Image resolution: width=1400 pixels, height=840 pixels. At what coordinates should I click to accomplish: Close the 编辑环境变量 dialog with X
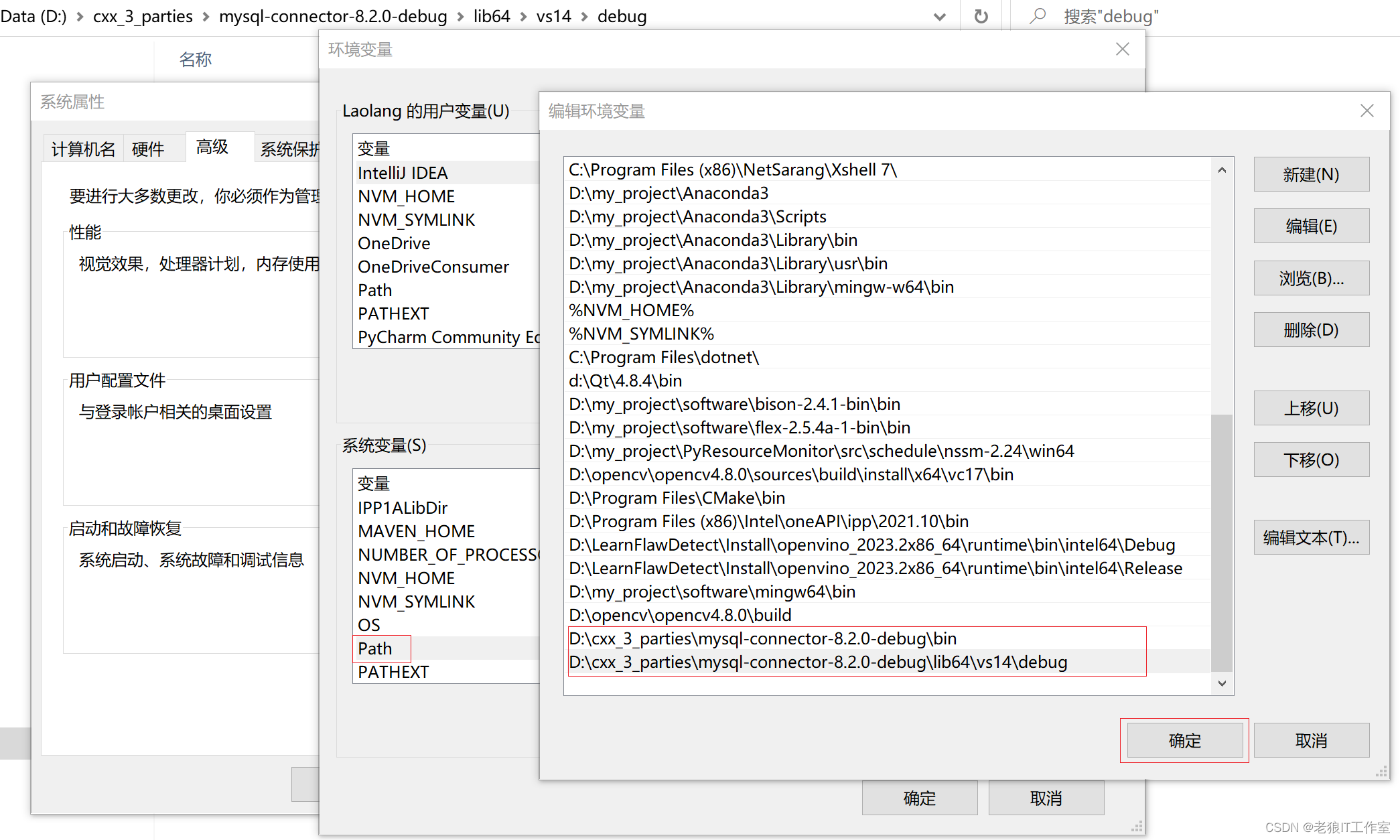pyautogui.click(x=1367, y=111)
